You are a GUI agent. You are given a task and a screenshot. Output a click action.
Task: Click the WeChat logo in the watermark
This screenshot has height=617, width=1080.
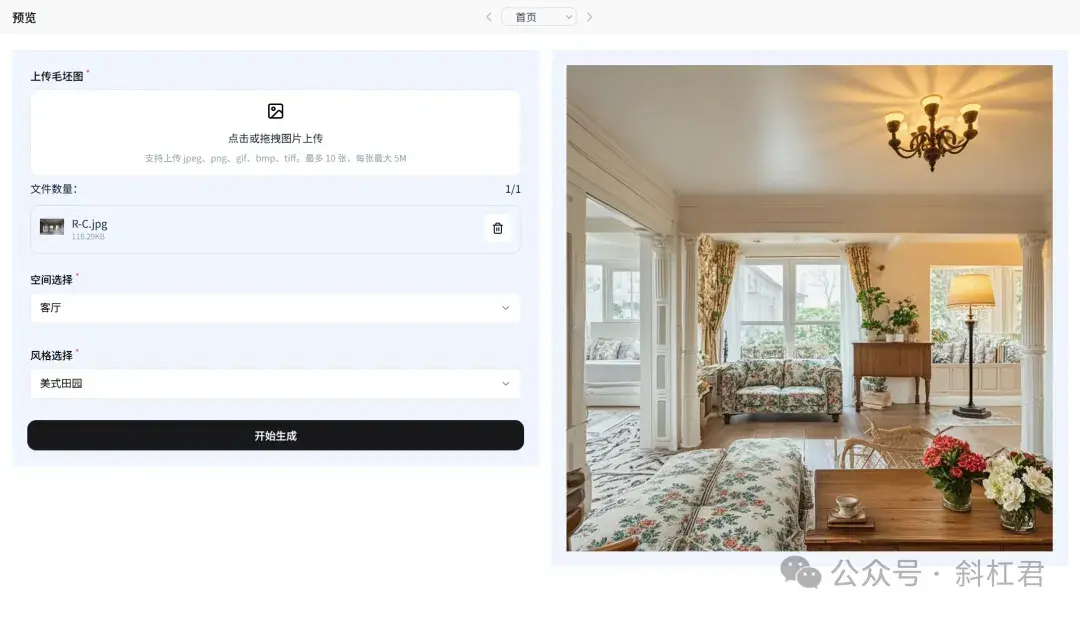(x=800, y=572)
